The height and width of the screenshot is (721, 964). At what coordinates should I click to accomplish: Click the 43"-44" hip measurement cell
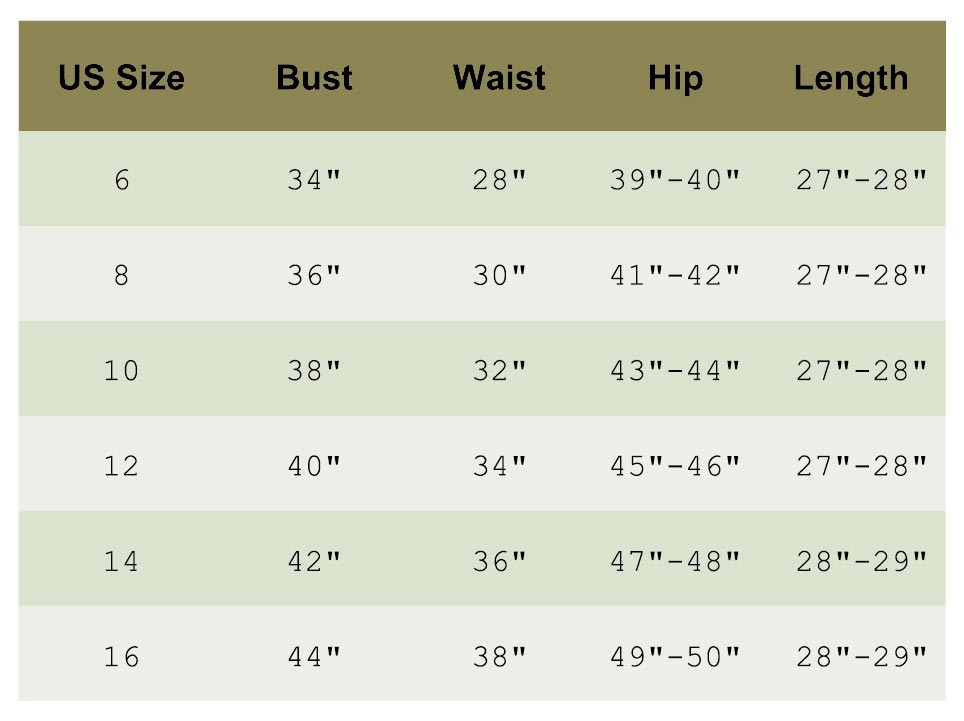click(x=675, y=371)
